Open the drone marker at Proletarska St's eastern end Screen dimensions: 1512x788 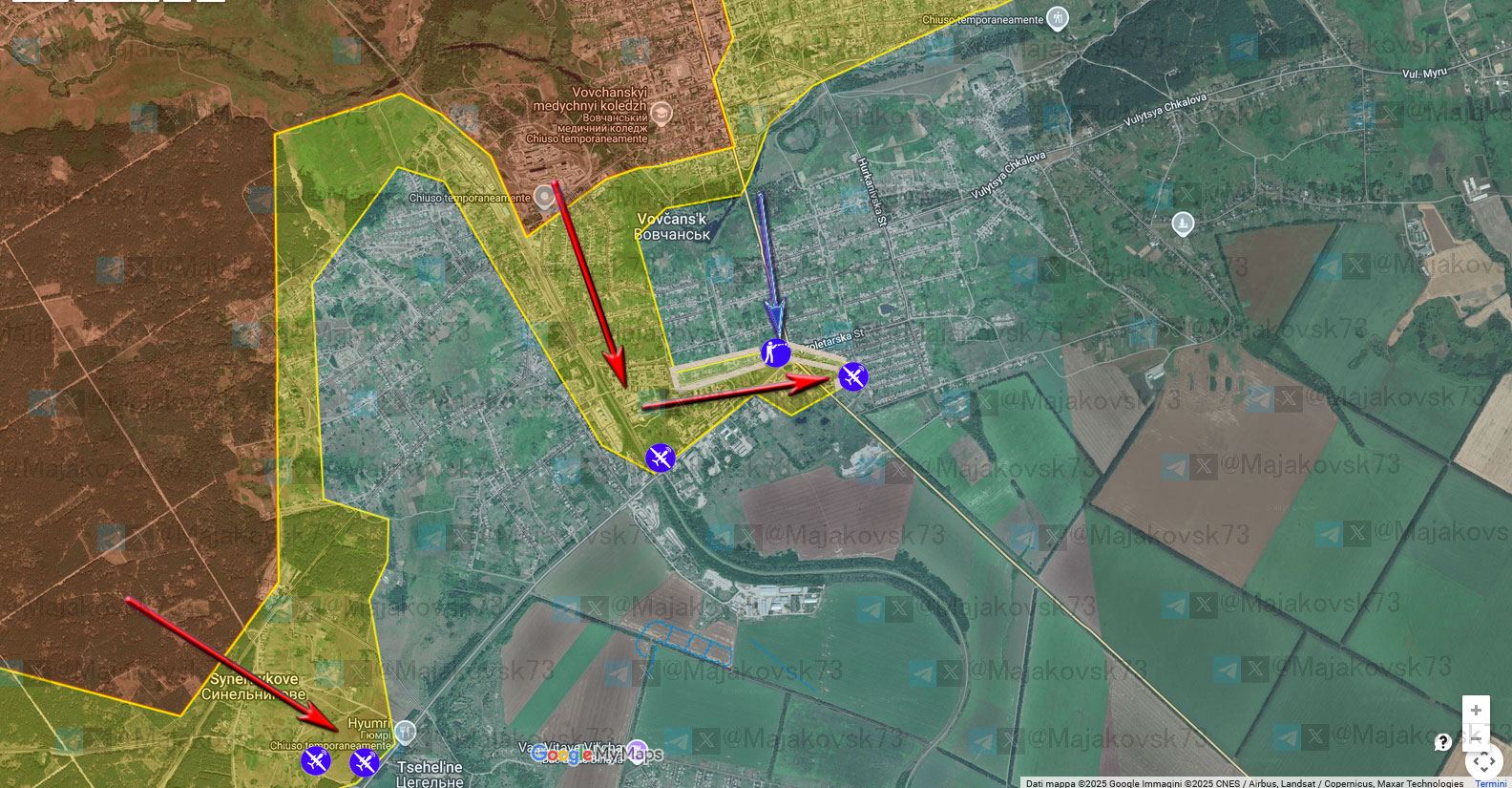(852, 376)
